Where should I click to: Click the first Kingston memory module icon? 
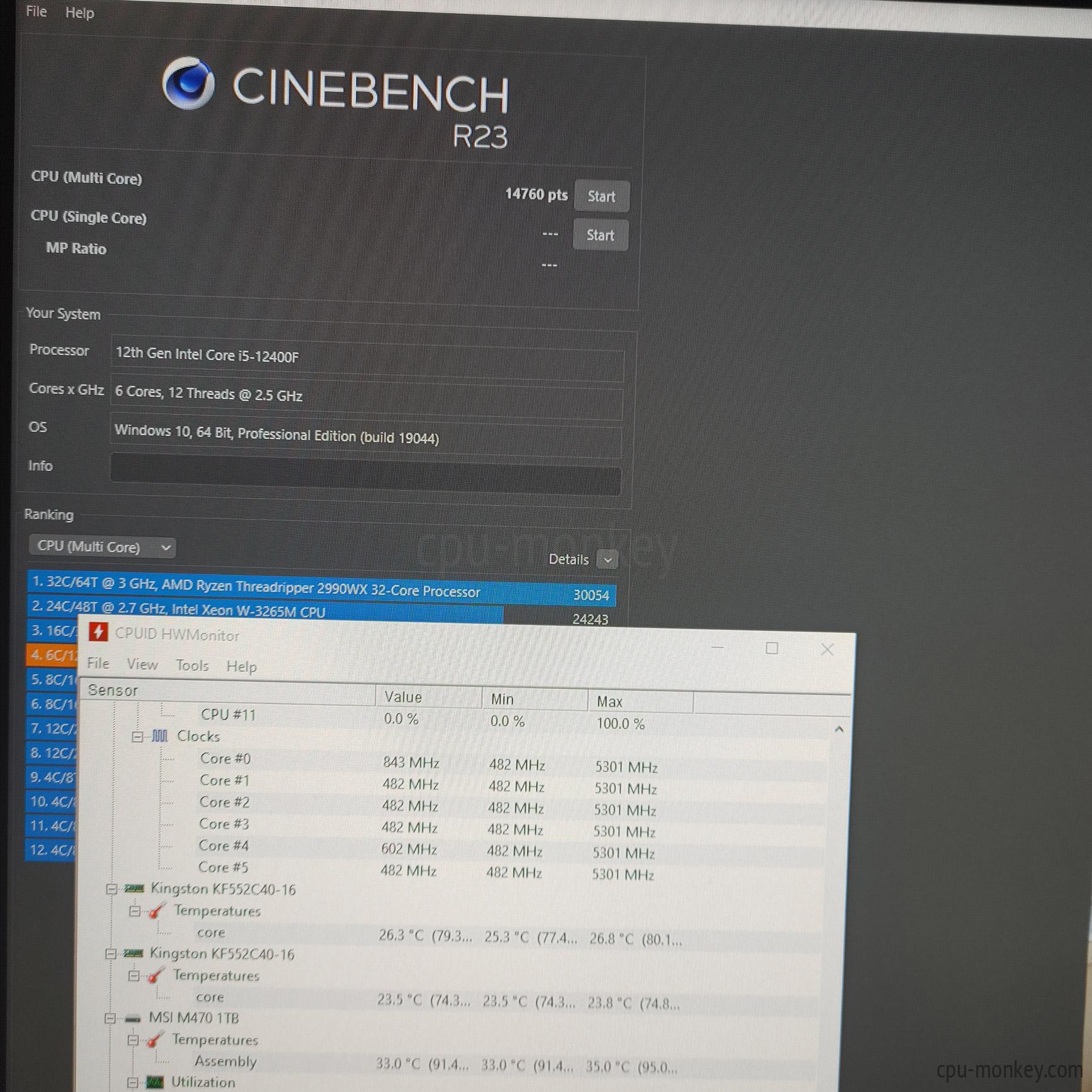point(134,889)
